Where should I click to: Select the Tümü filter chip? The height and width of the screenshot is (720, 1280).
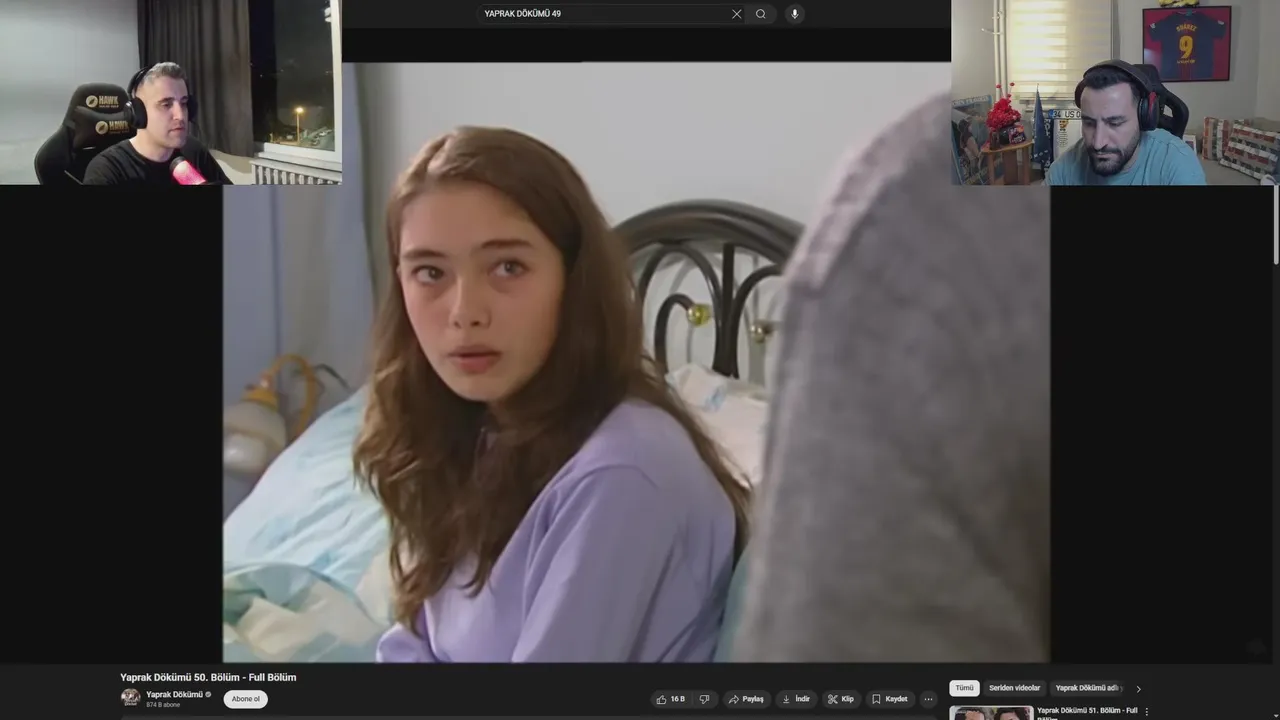point(964,688)
